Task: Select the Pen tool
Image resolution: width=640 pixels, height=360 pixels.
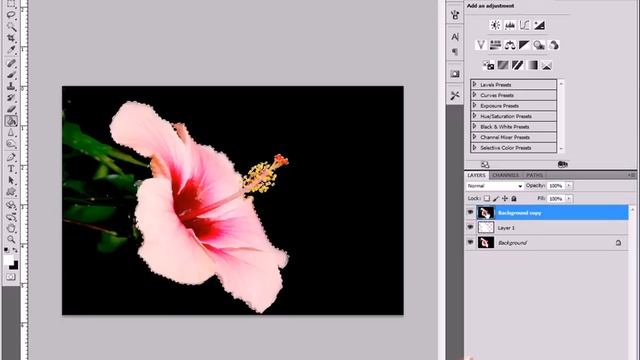Action: 11,158
